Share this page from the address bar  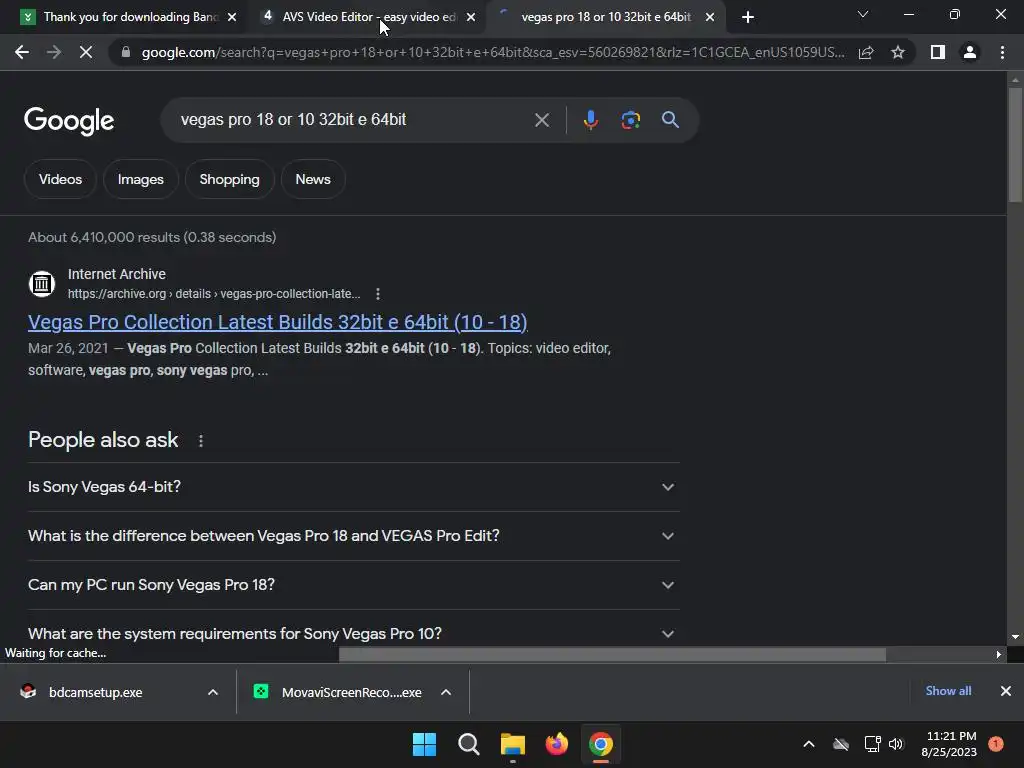point(866,52)
